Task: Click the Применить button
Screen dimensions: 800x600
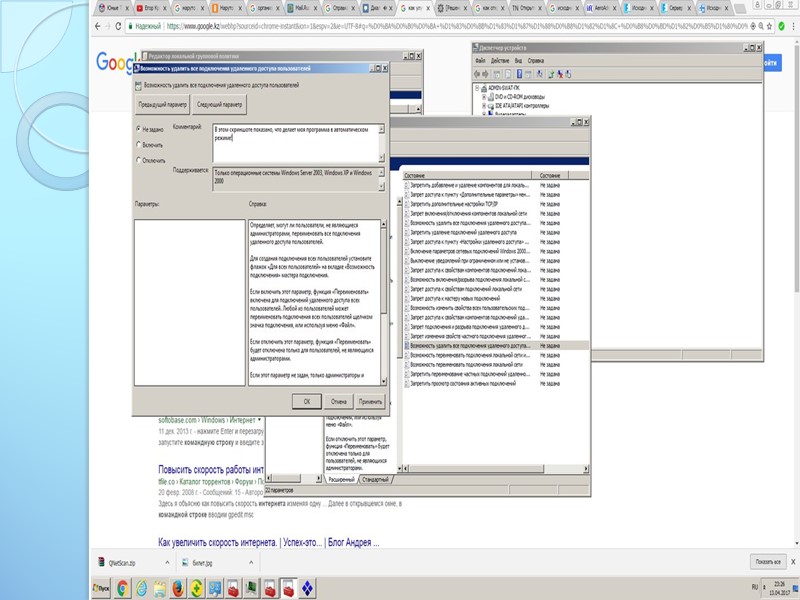Action: pos(370,402)
